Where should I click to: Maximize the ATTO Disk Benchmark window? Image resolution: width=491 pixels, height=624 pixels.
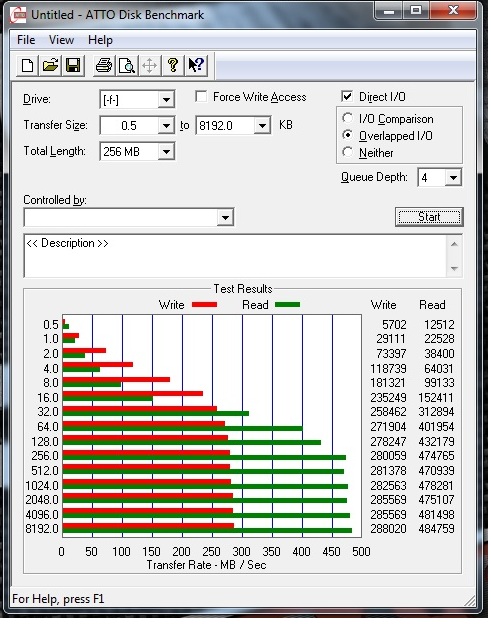[x=416, y=11]
